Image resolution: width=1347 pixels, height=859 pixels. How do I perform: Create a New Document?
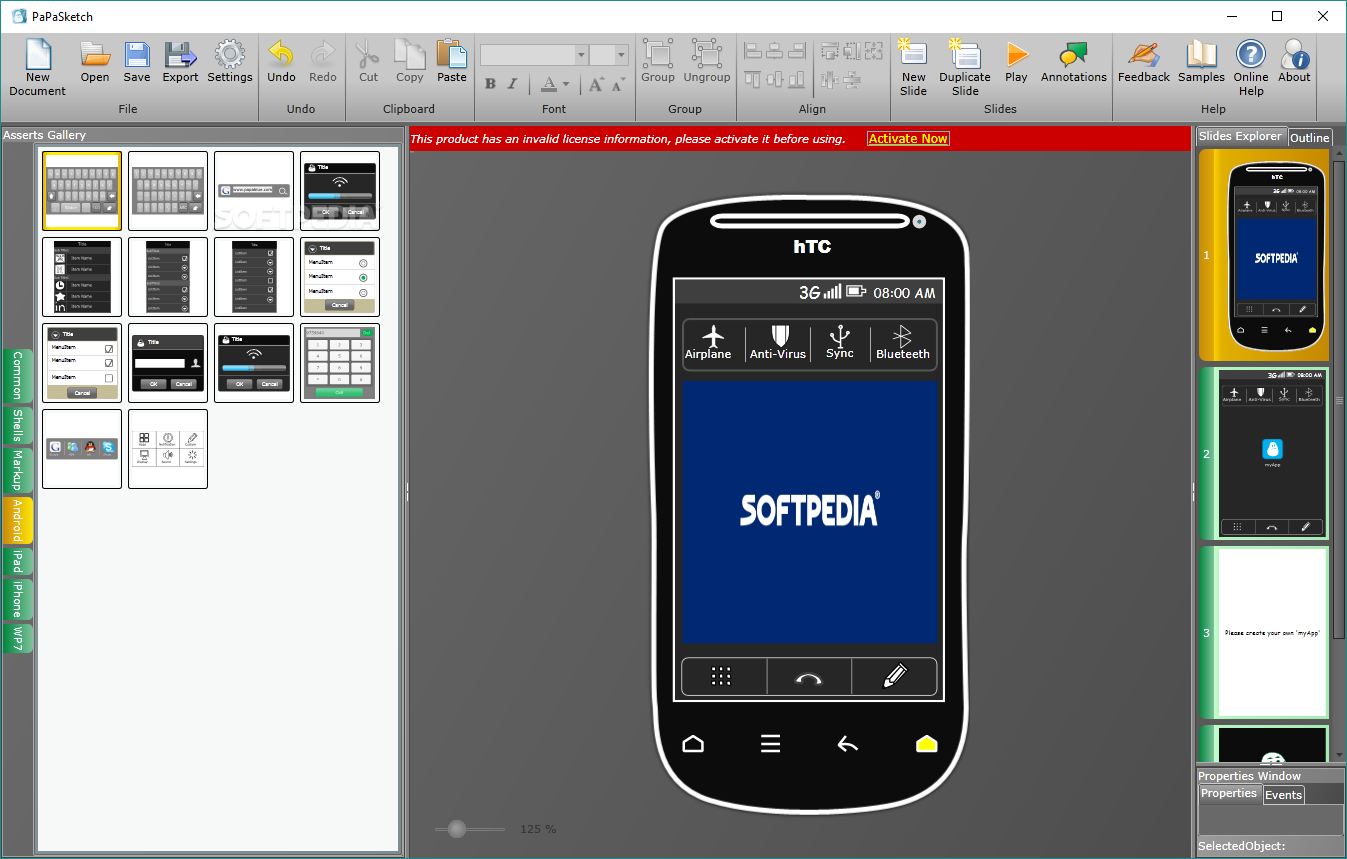click(37, 67)
